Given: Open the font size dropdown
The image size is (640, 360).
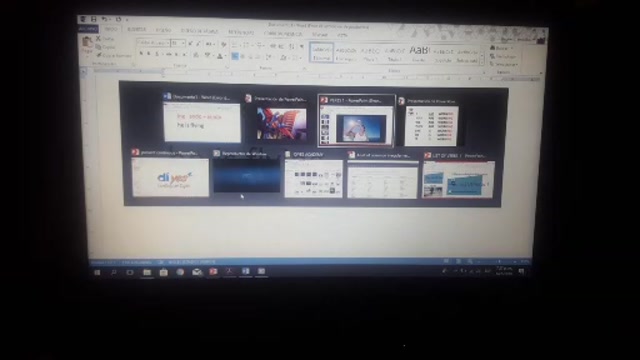Looking at the screenshot, I should tap(178, 43).
